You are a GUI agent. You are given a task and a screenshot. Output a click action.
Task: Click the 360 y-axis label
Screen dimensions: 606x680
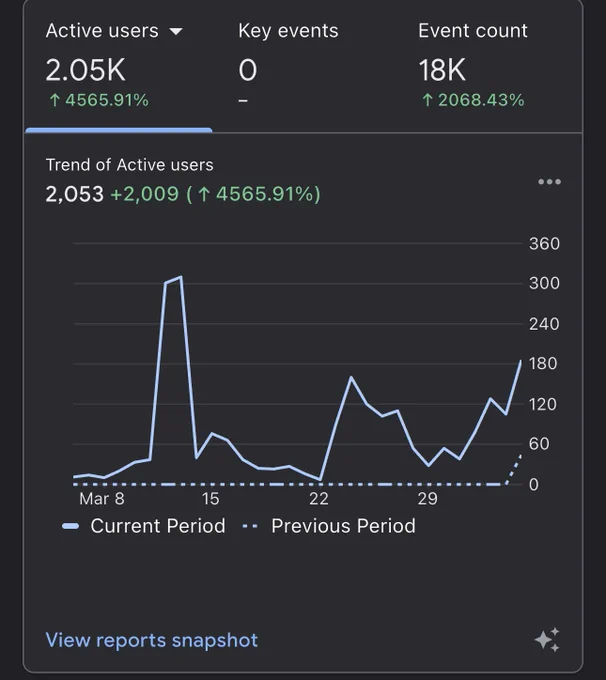[544, 244]
